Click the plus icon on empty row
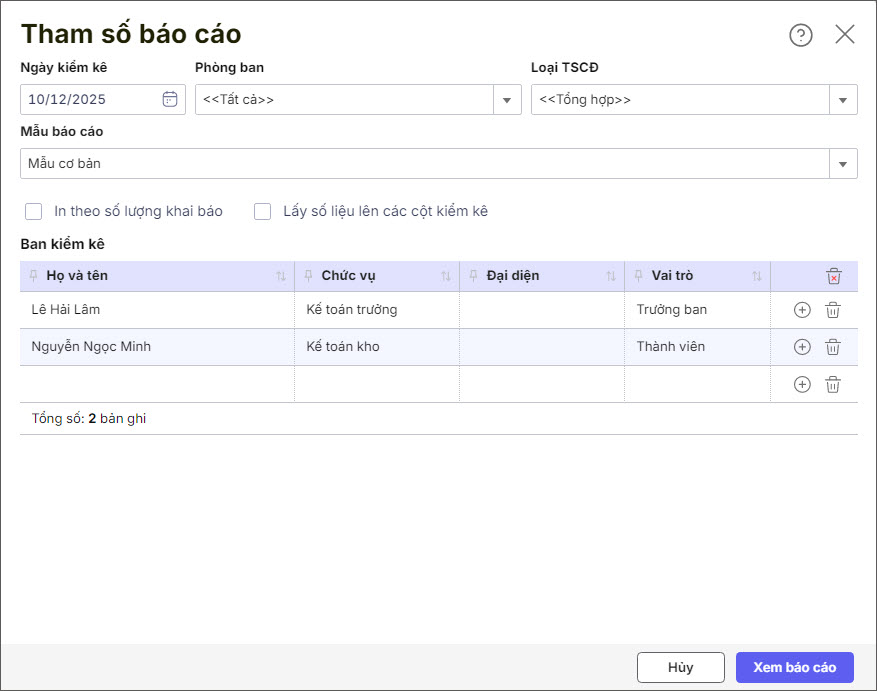877x691 pixels. pos(802,384)
